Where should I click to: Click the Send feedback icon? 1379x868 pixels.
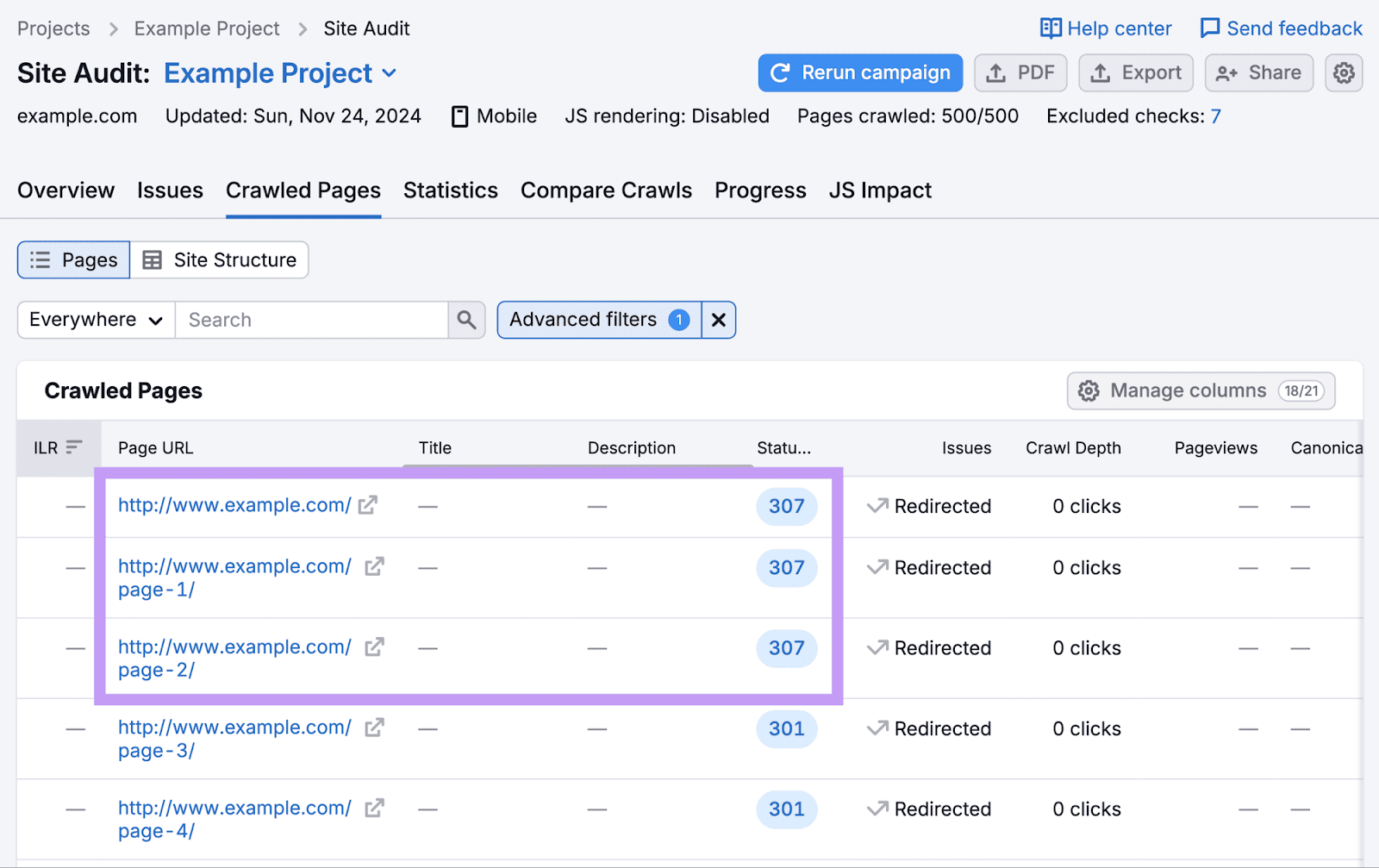click(x=1211, y=28)
